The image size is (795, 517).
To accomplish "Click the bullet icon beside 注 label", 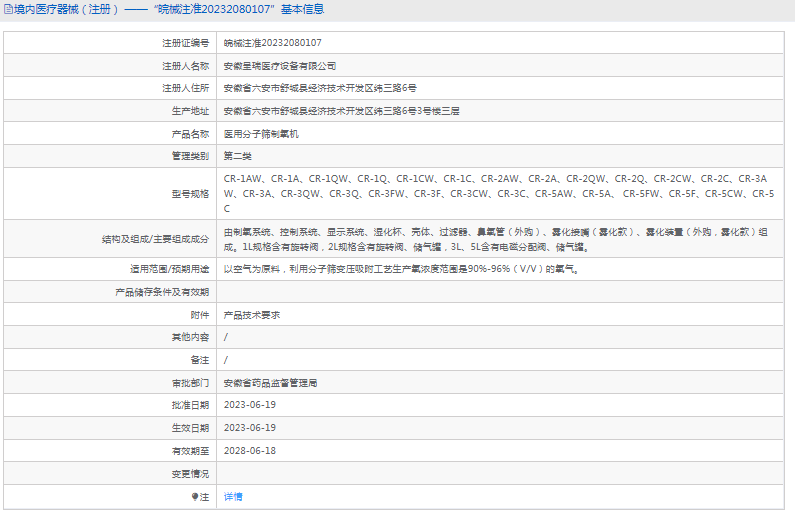I will (x=195, y=497).
